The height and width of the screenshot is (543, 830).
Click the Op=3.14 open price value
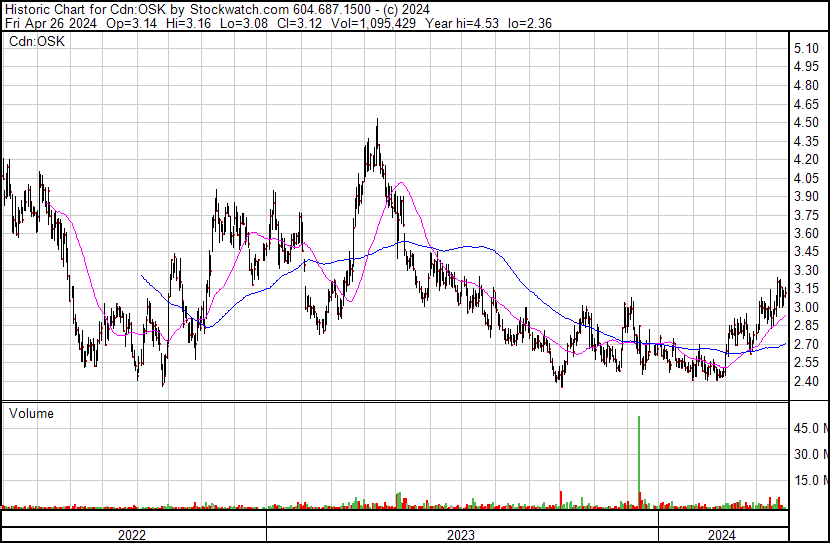pos(131,23)
